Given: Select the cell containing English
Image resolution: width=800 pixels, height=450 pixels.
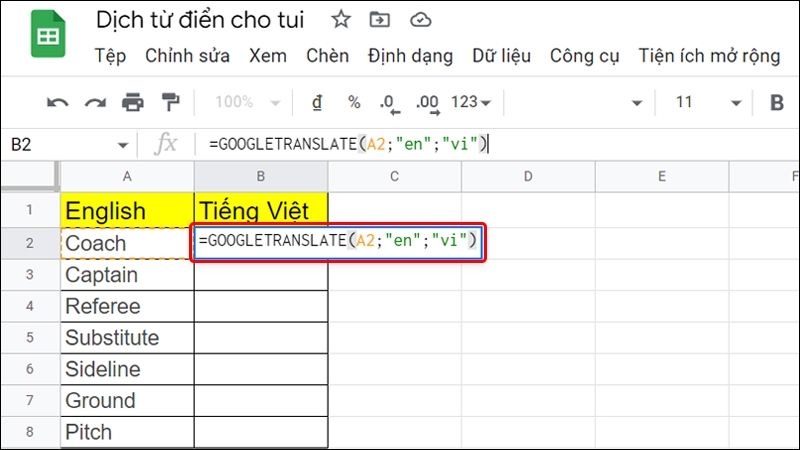Looking at the screenshot, I should pos(127,210).
